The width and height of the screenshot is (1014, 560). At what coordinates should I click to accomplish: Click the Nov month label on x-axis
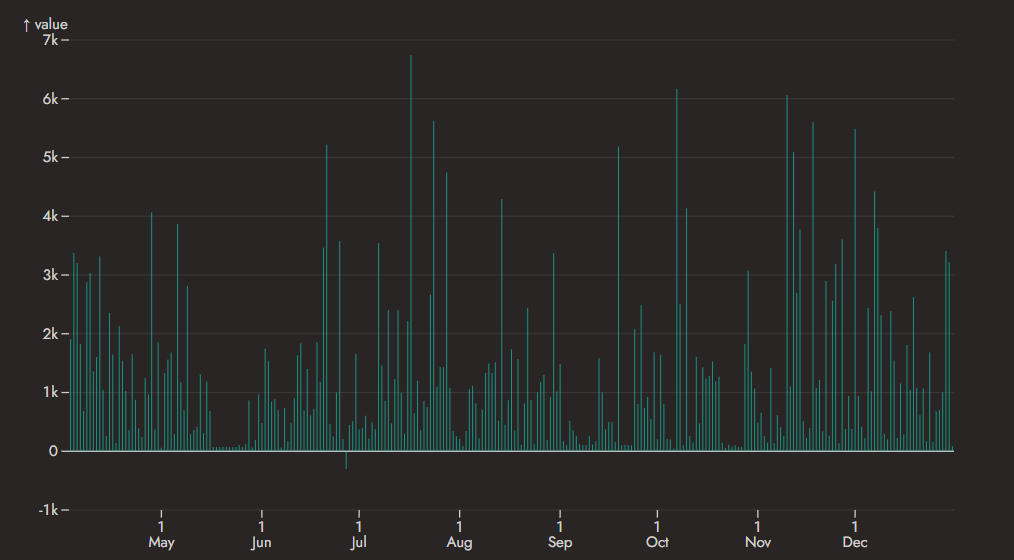[x=758, y=543]
